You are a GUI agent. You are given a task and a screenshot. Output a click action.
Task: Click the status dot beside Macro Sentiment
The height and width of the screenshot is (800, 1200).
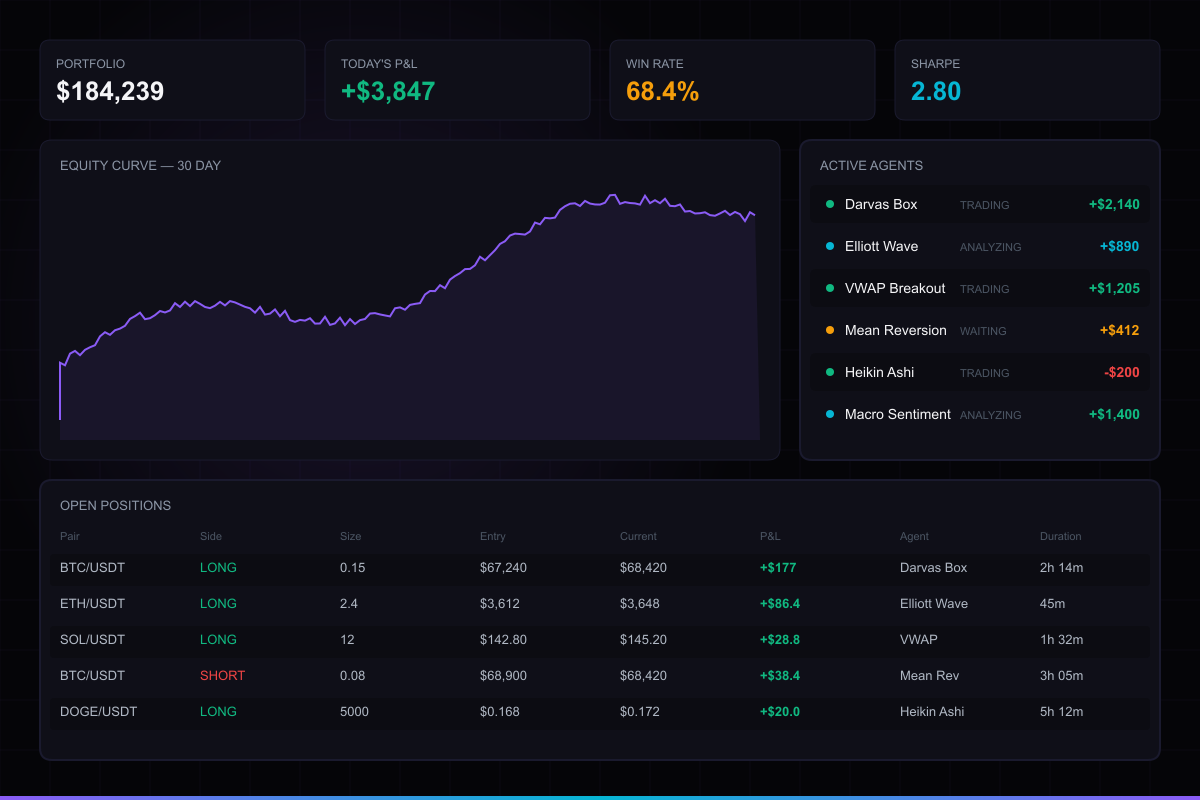click(830, 415)
